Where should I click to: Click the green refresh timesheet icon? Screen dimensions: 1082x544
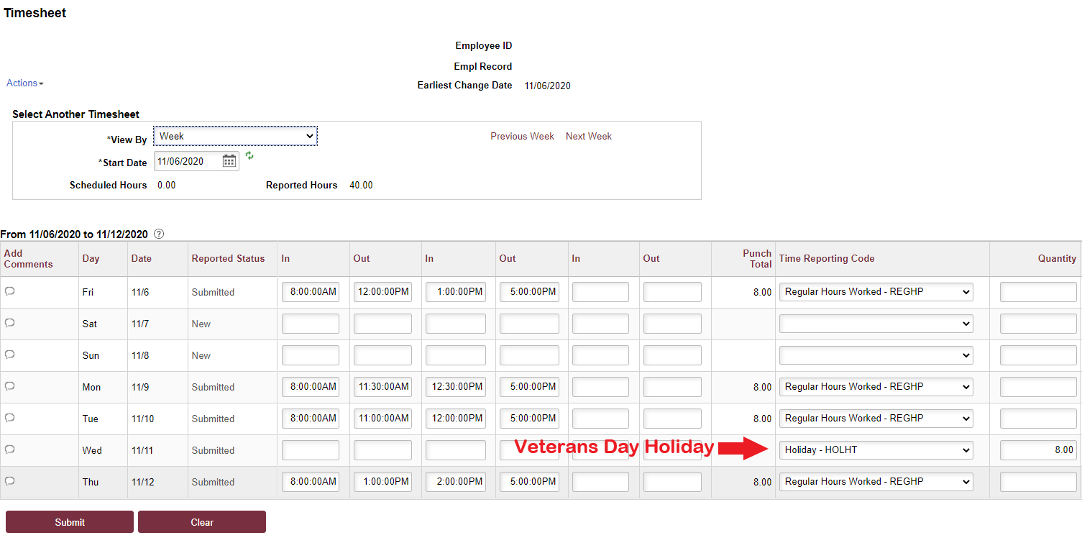tap(250, 156)
